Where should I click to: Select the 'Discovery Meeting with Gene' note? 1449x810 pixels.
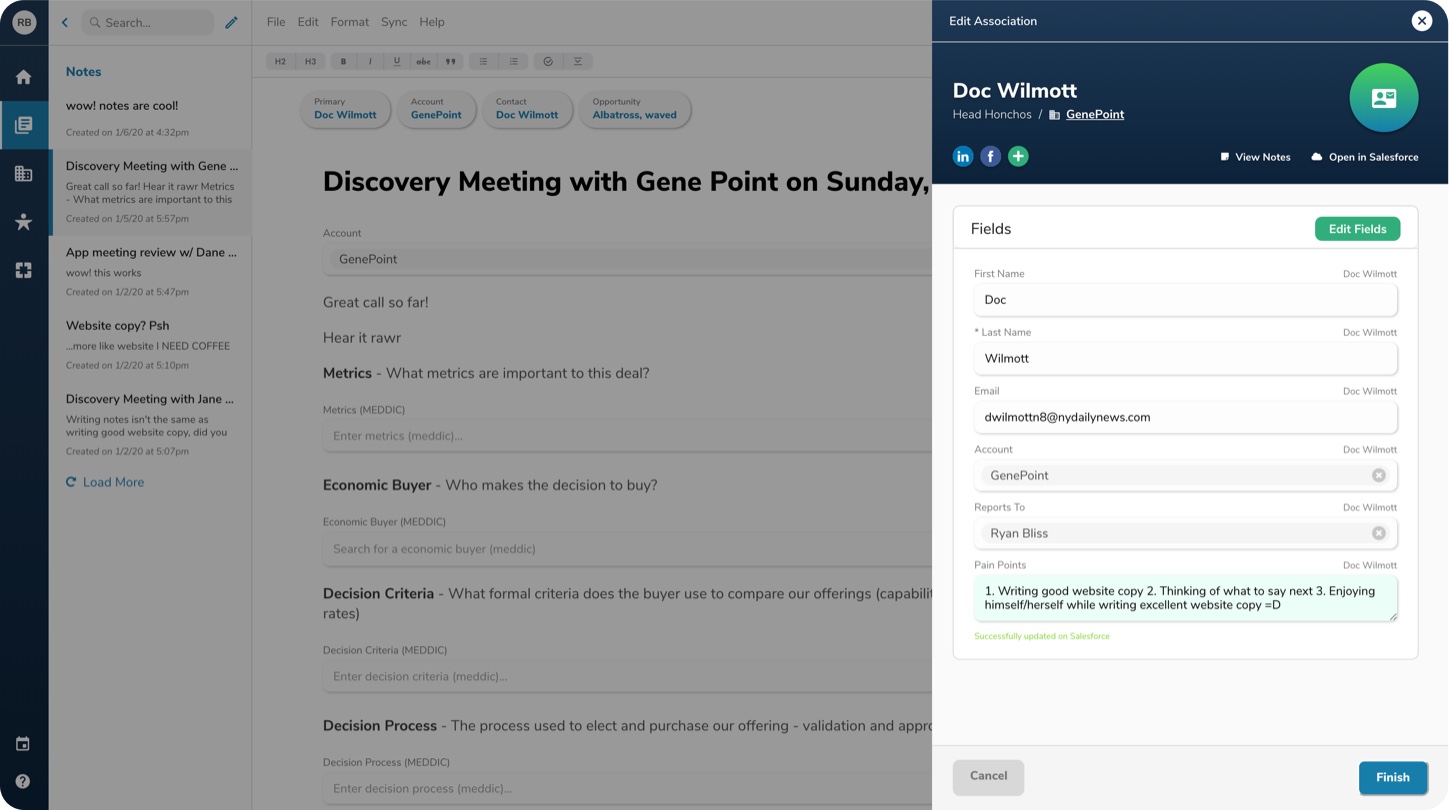[150, 192]
